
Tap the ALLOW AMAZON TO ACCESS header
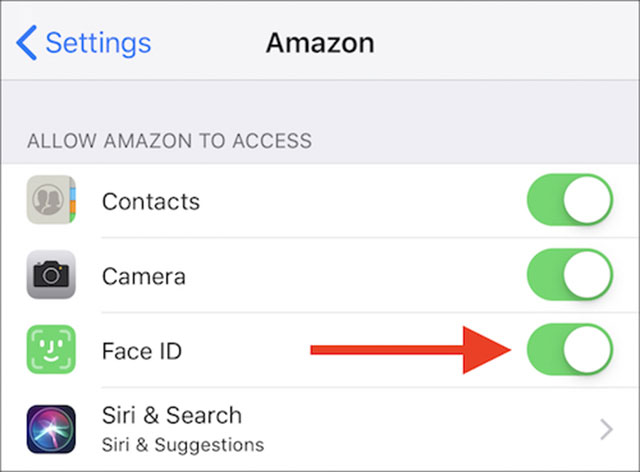pos(169,141)
